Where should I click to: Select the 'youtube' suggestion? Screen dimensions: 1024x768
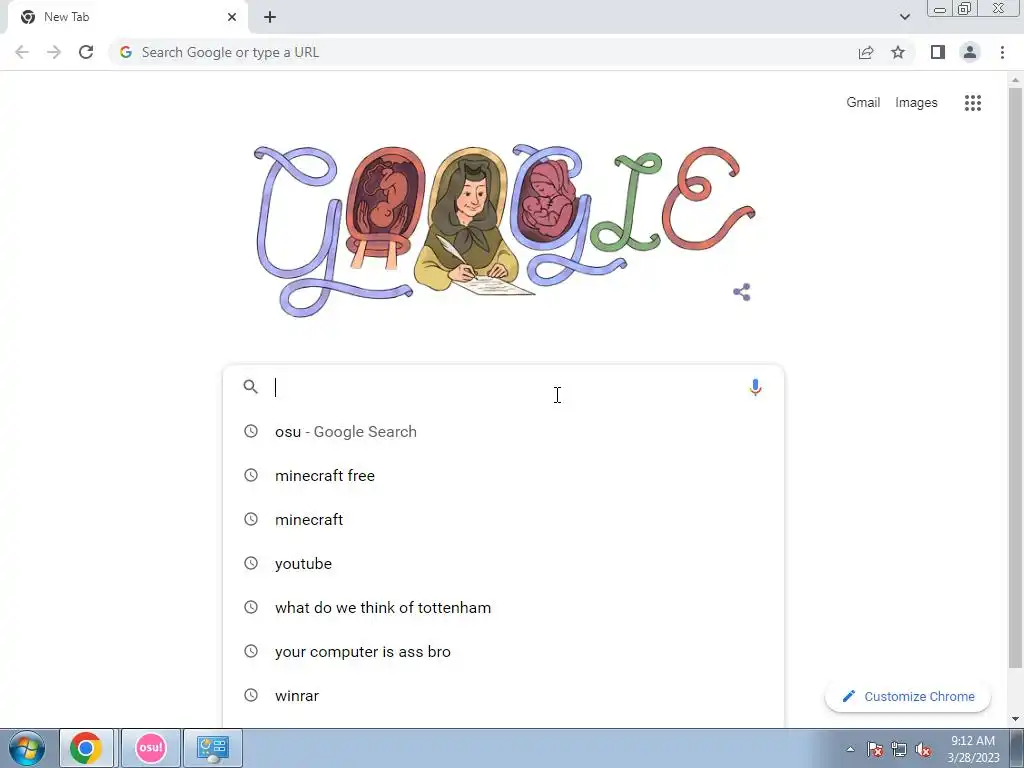[x=503, y=564]
